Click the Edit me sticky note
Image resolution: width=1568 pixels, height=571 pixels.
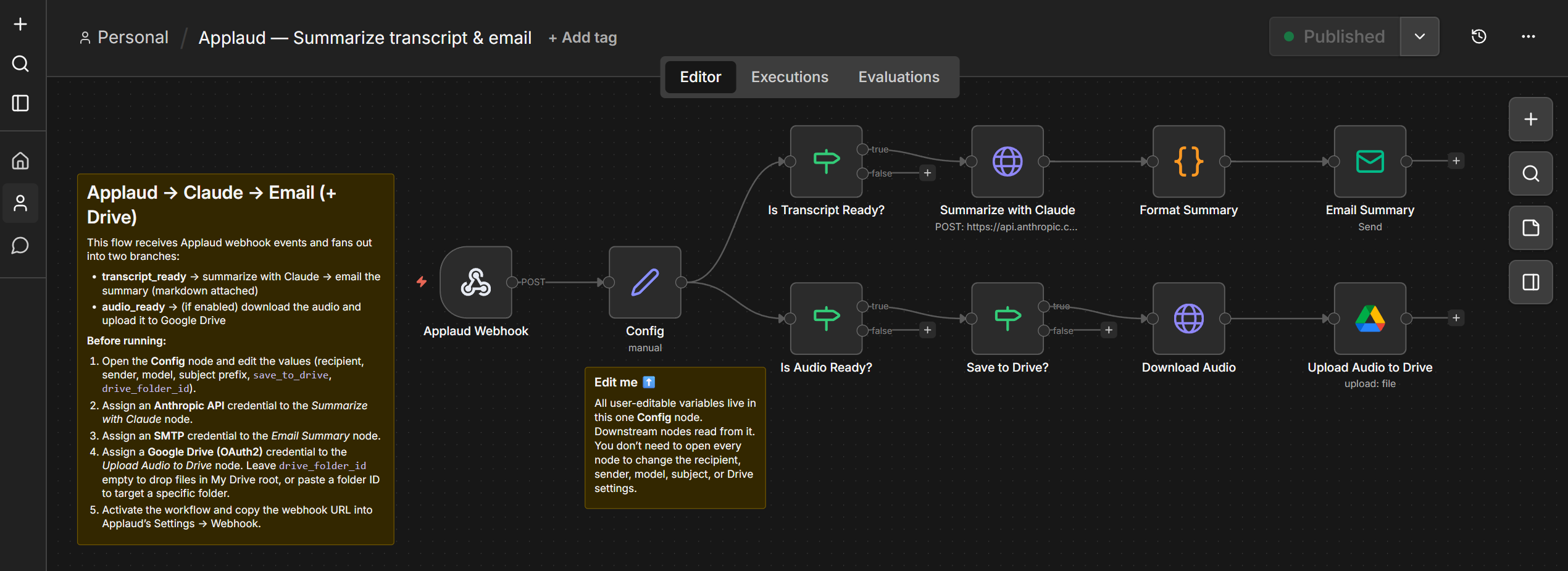675,438
